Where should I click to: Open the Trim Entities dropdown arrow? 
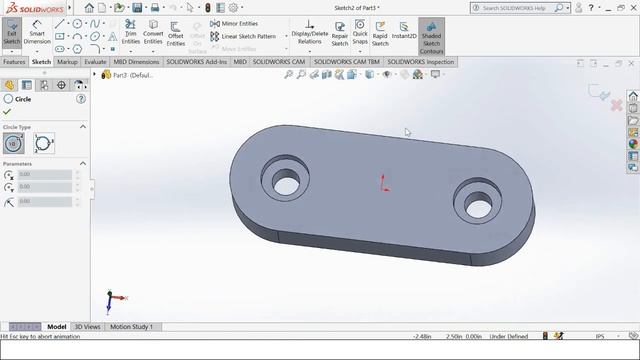pyautogui.click(x=131, y=51)
